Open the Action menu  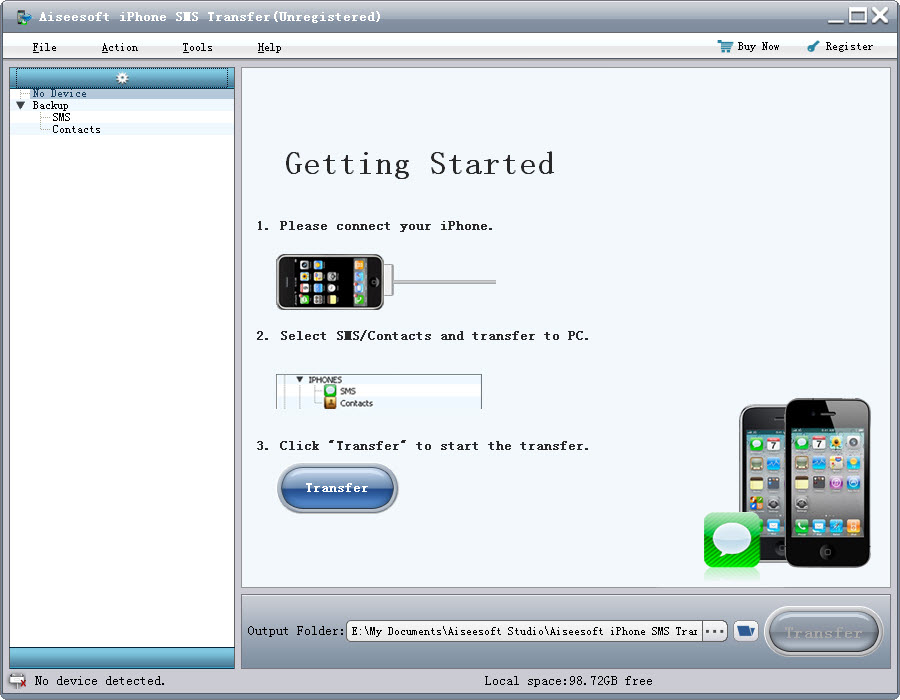[x=120, y=47]
